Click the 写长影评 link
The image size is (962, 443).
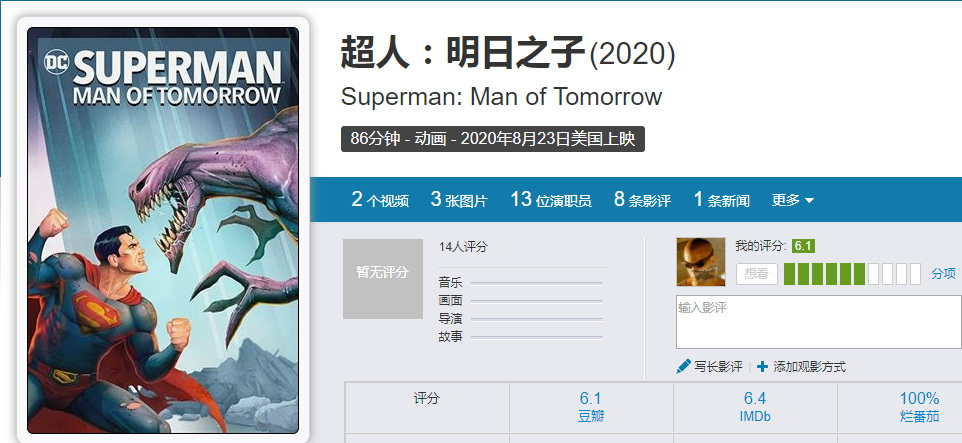[718, 367]
